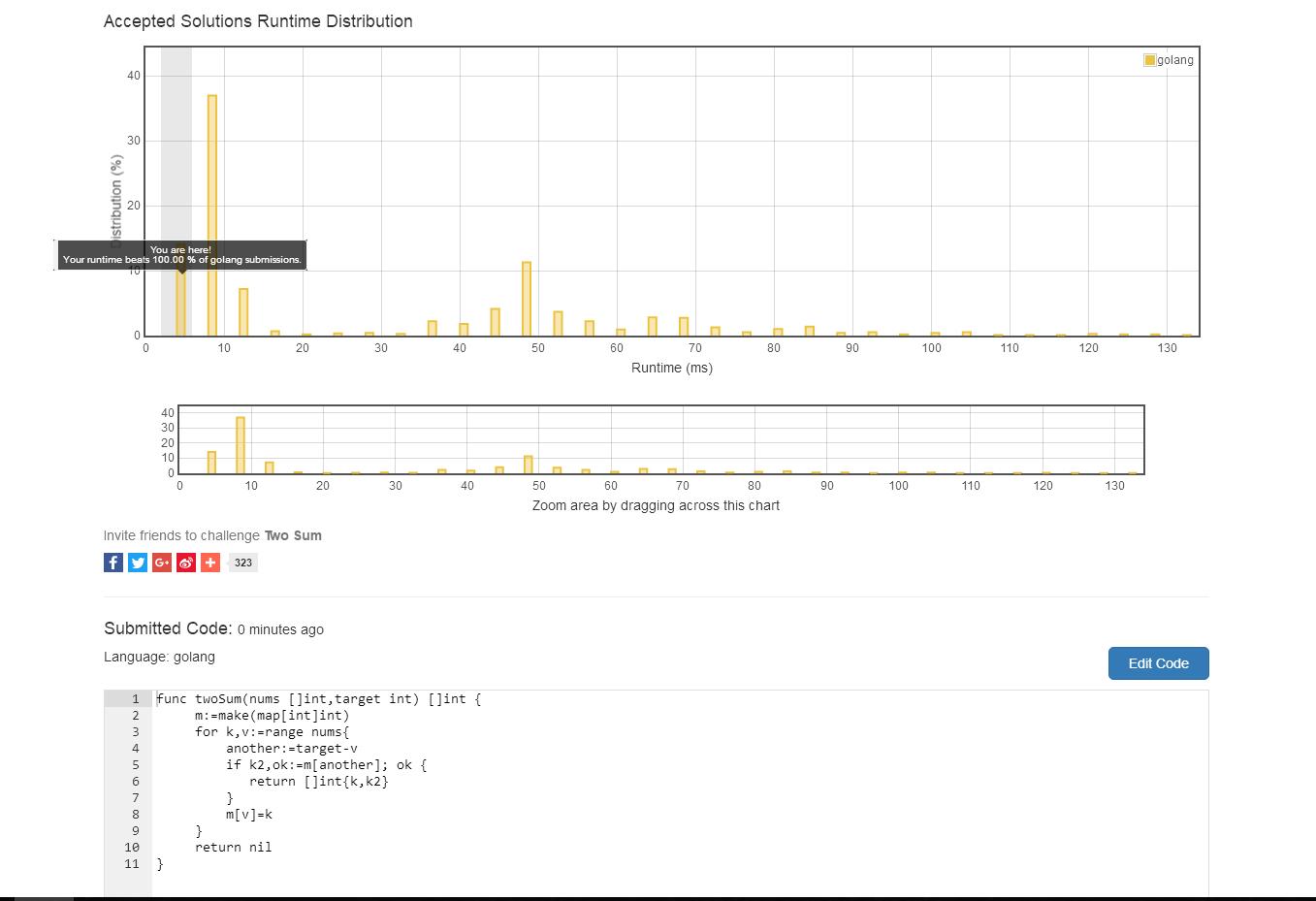Screen dimensions: 1316x901
Task: Click the bar at 44 ms in main chart
Action: [x=496, y=322]
